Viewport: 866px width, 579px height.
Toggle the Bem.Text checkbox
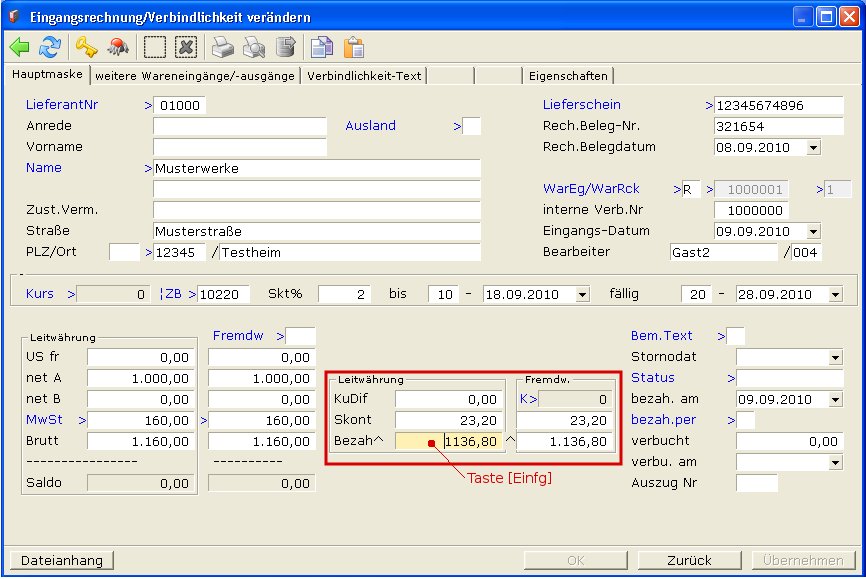click(x=735, y=336)
